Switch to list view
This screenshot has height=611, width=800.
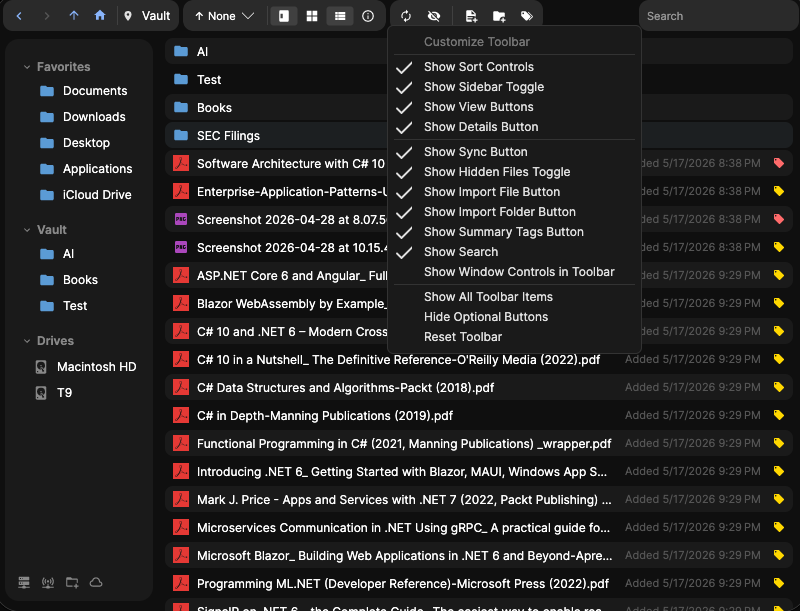340,16
